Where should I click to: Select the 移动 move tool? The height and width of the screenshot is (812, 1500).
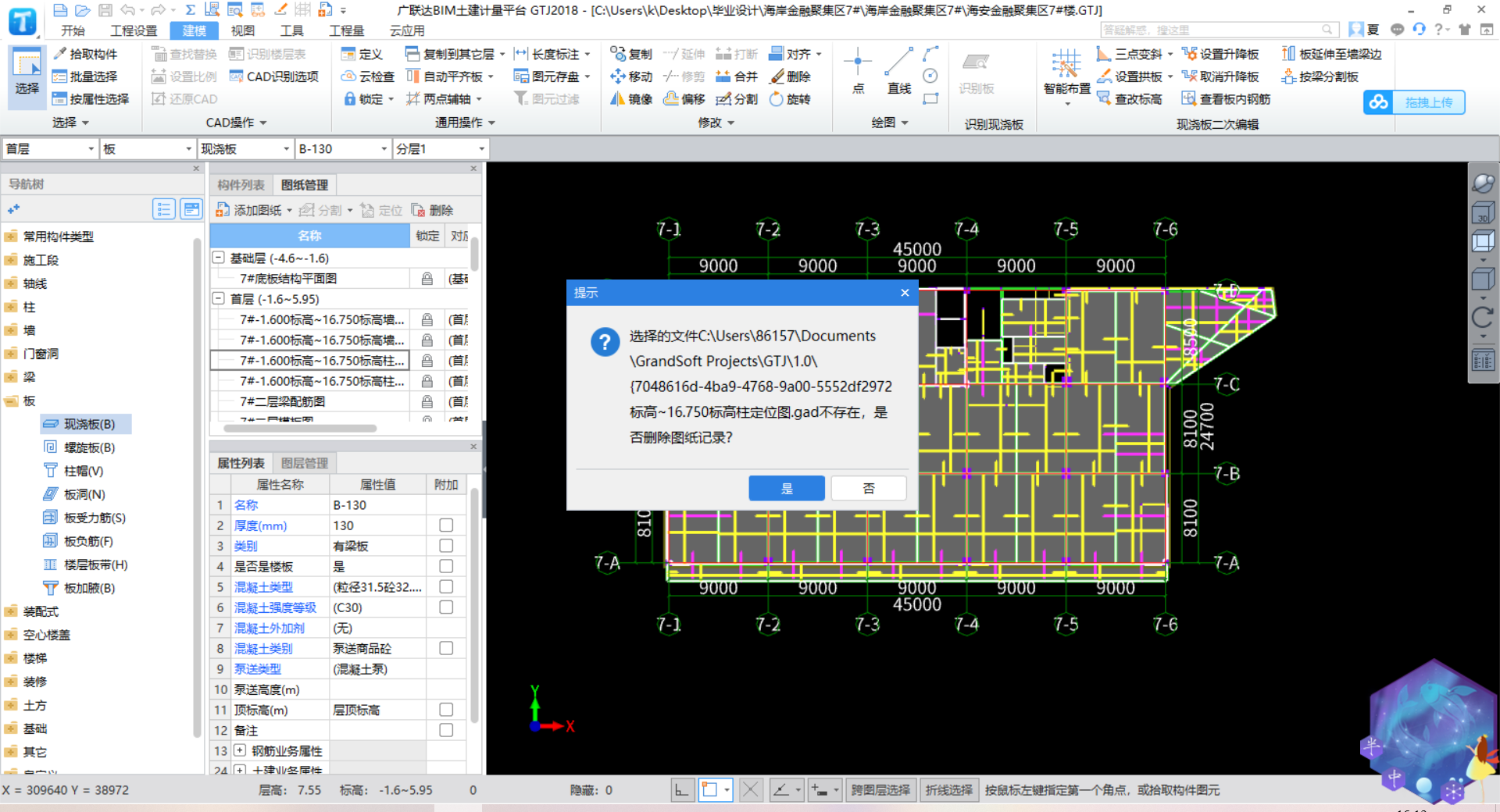631,77
